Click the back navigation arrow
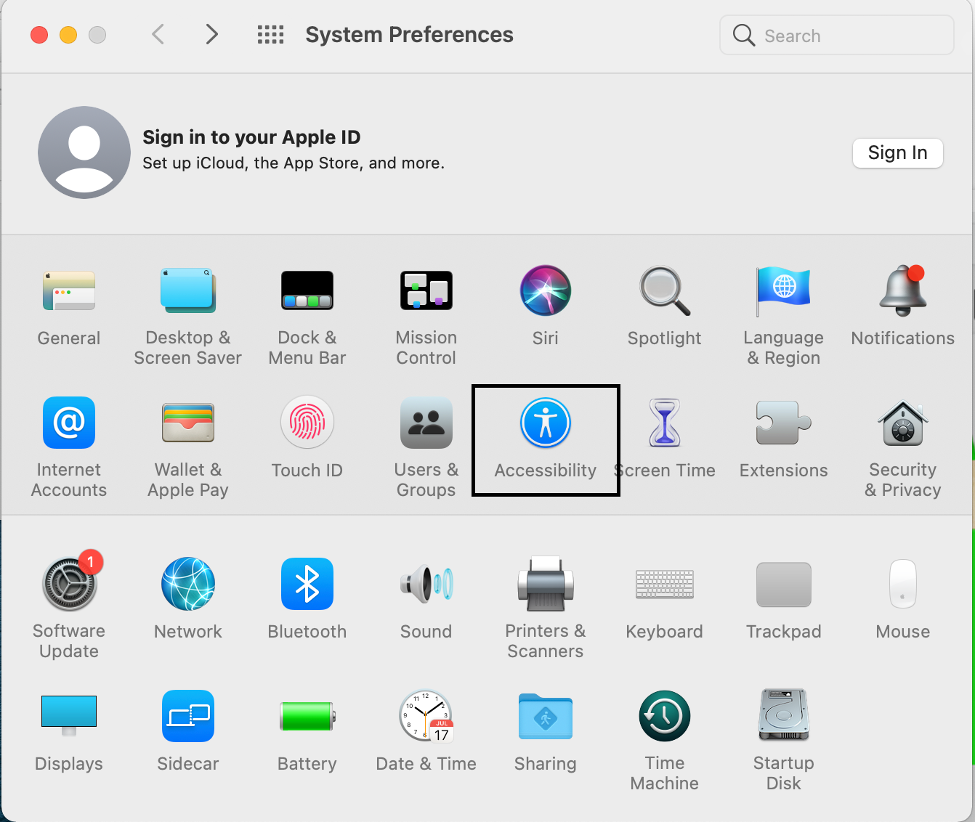 point(158,33)
